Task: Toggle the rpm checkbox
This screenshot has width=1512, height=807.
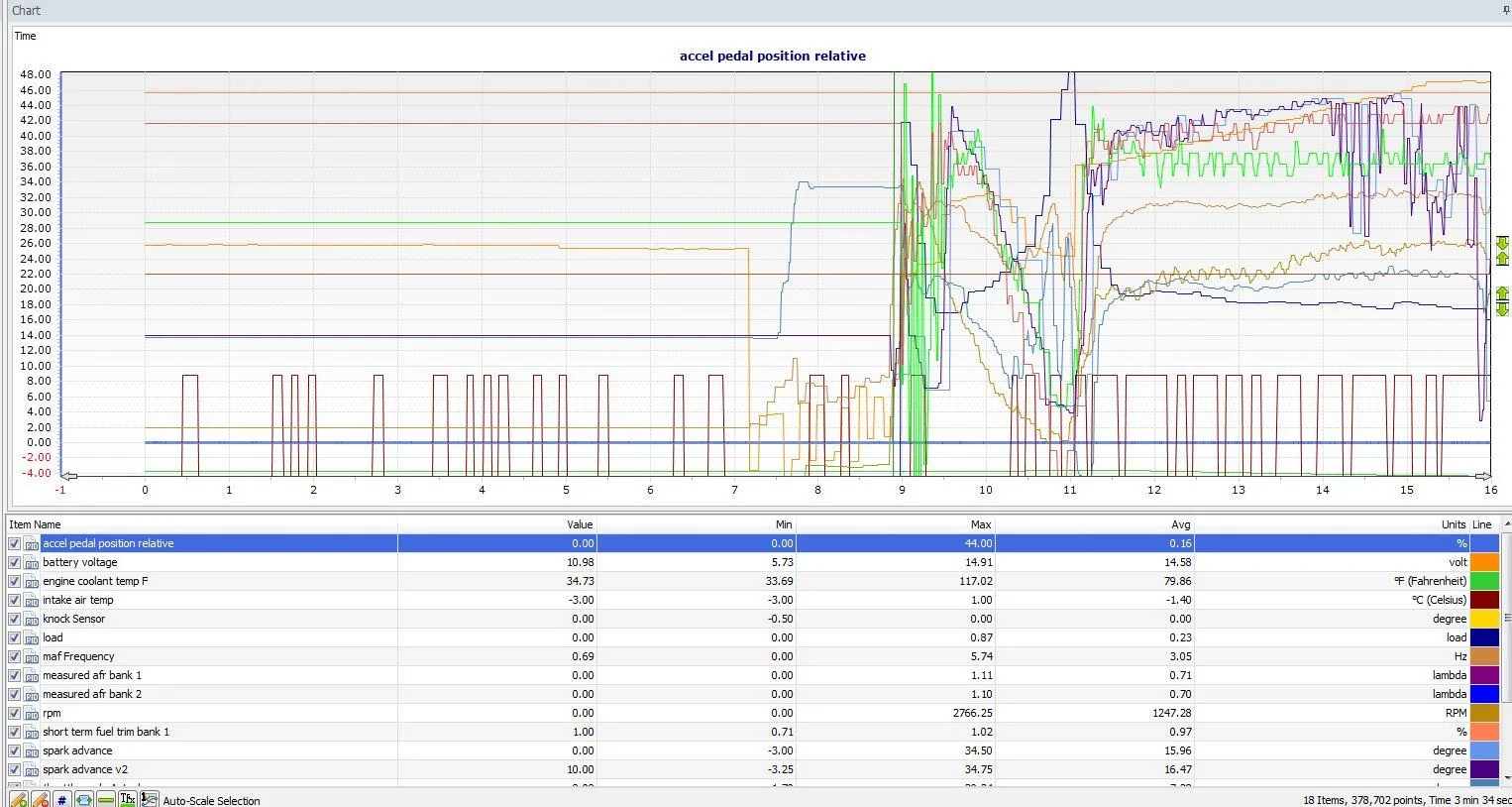Action: click(14, 713)
